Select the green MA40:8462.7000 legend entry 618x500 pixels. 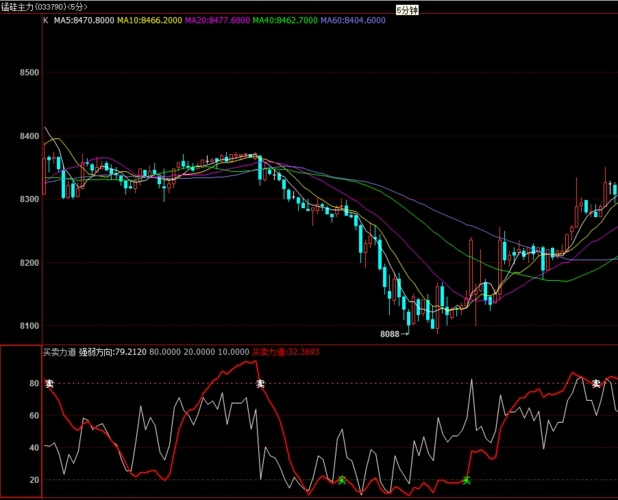pyautogui.click(x=285, y=20)
